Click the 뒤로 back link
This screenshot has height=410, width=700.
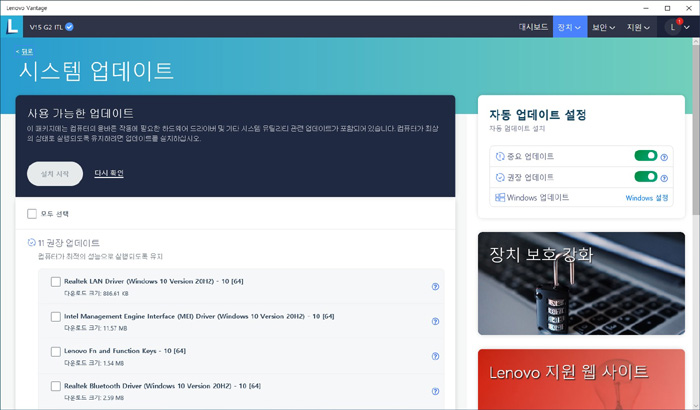coord(25,52)
